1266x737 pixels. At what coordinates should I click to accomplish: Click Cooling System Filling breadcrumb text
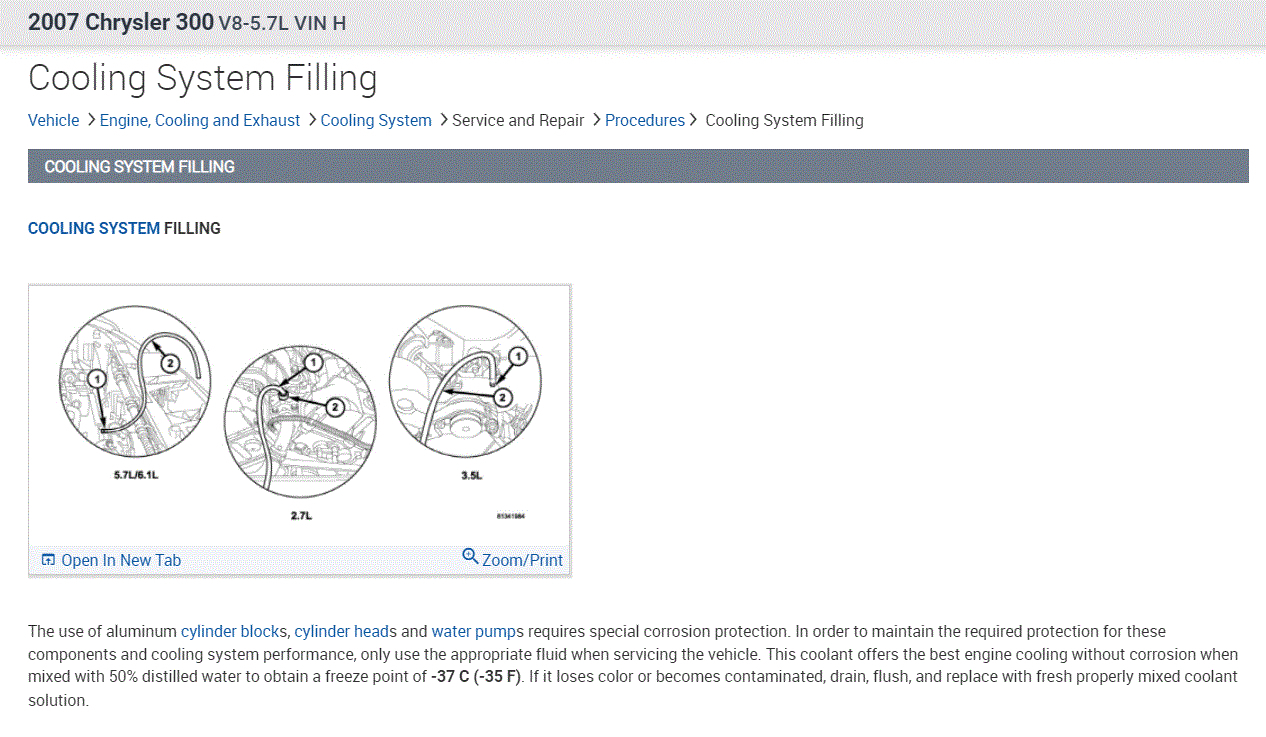point(784,120)
